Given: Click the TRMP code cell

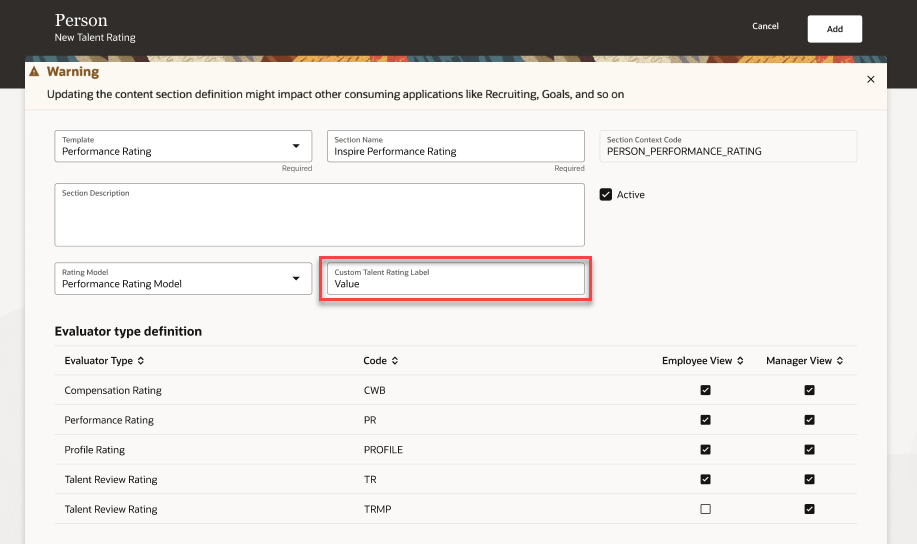Looking at the screenshot, I should point(377,509).
